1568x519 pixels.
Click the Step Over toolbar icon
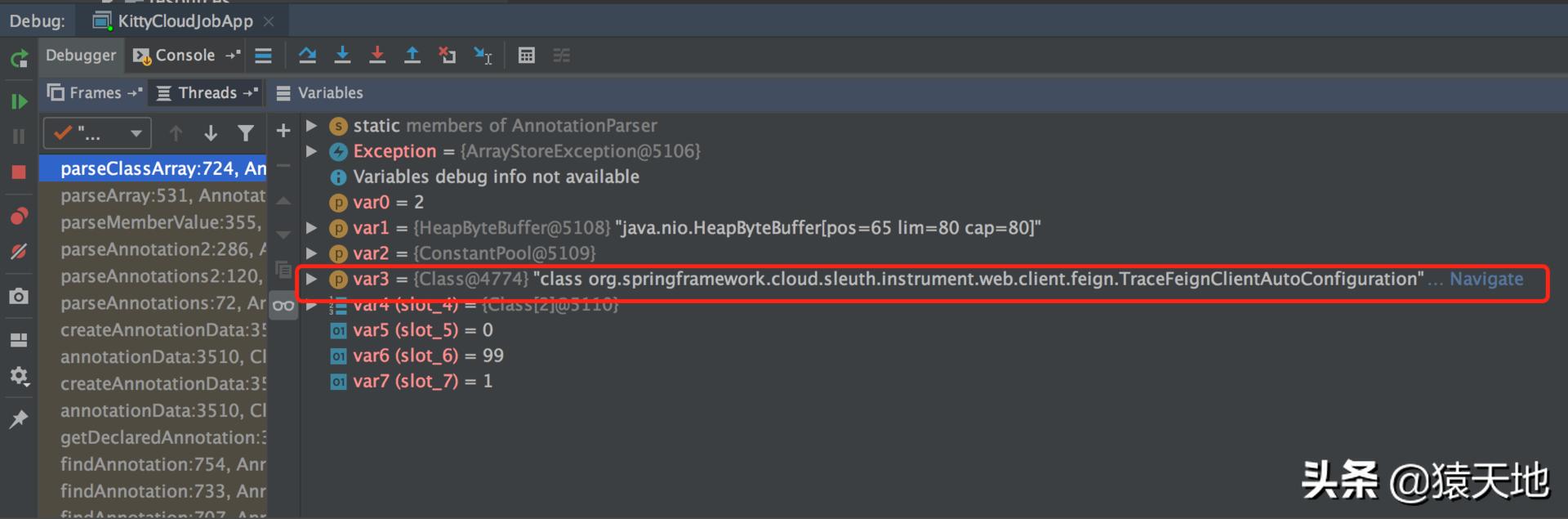click(x=307, y=56)
